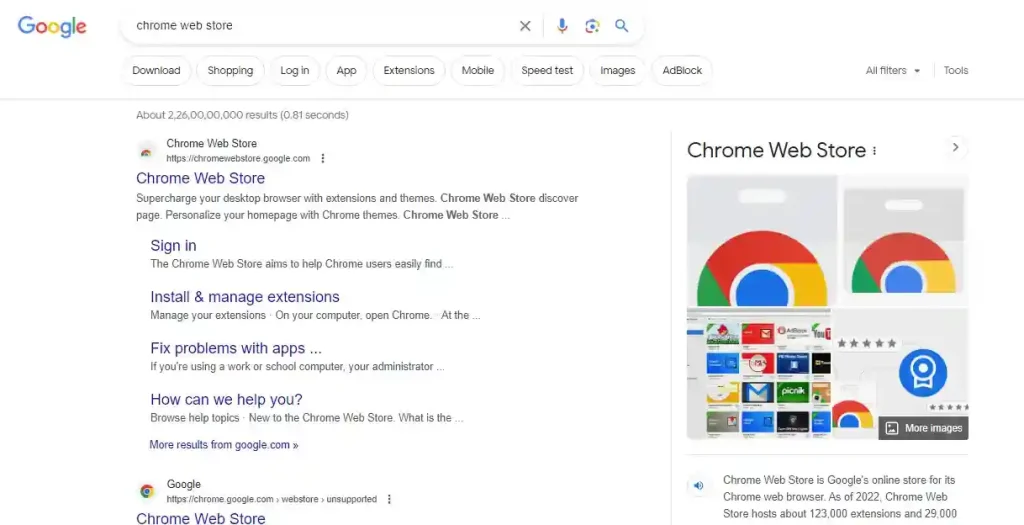1024x525 pixels.
Task: Click the Google site name of second result
Action: [184, 485]
